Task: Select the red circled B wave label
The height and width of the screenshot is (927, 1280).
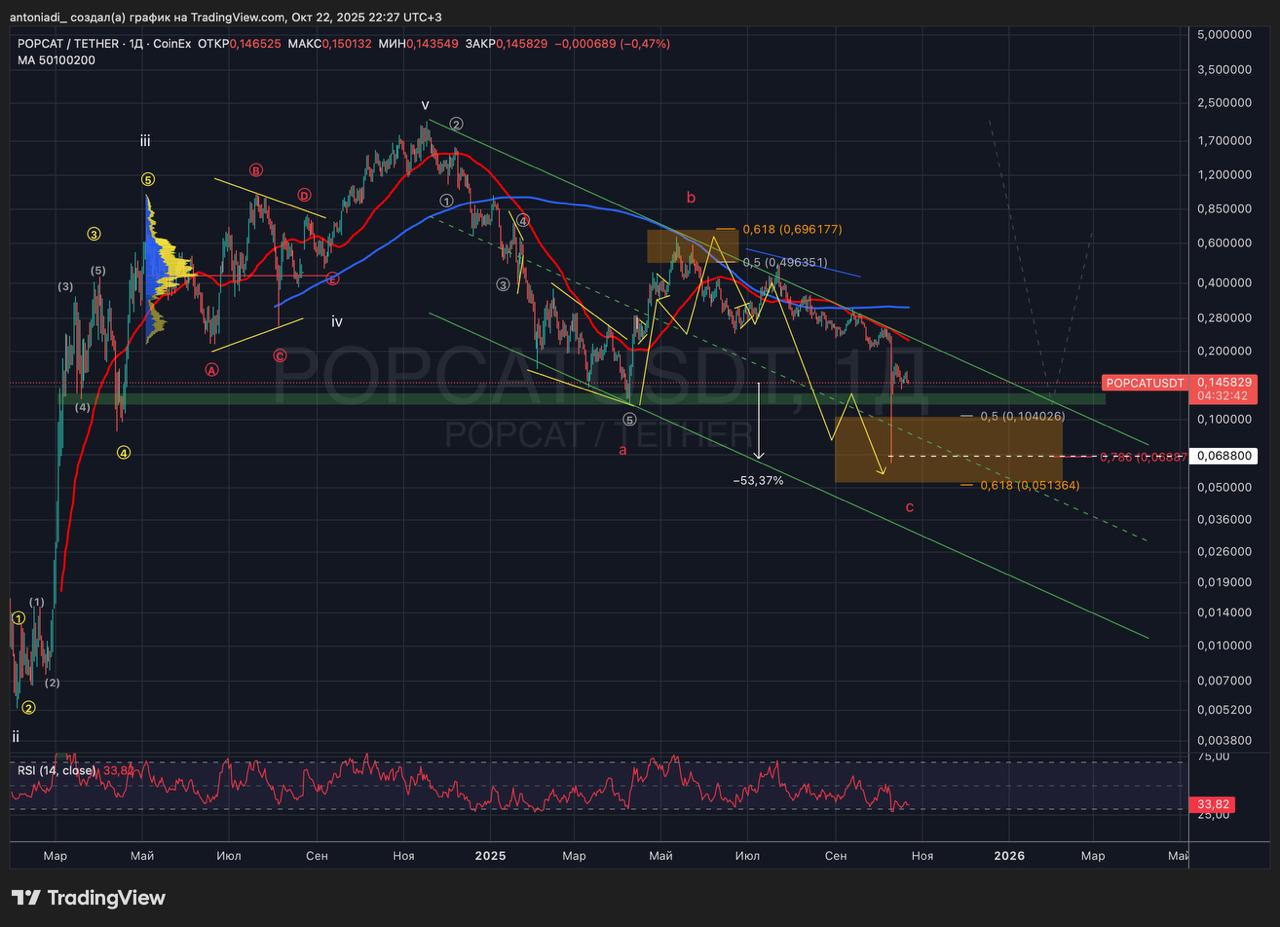Action: 256,170
